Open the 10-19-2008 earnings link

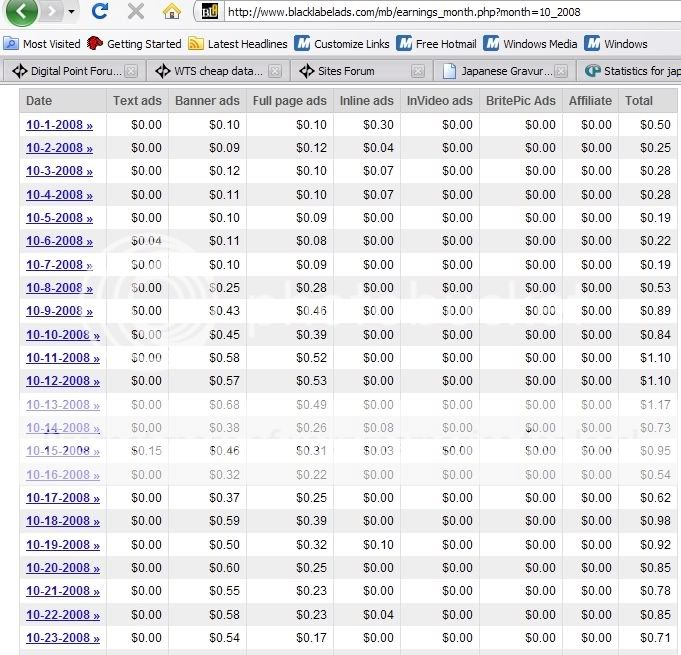point(63,545)
